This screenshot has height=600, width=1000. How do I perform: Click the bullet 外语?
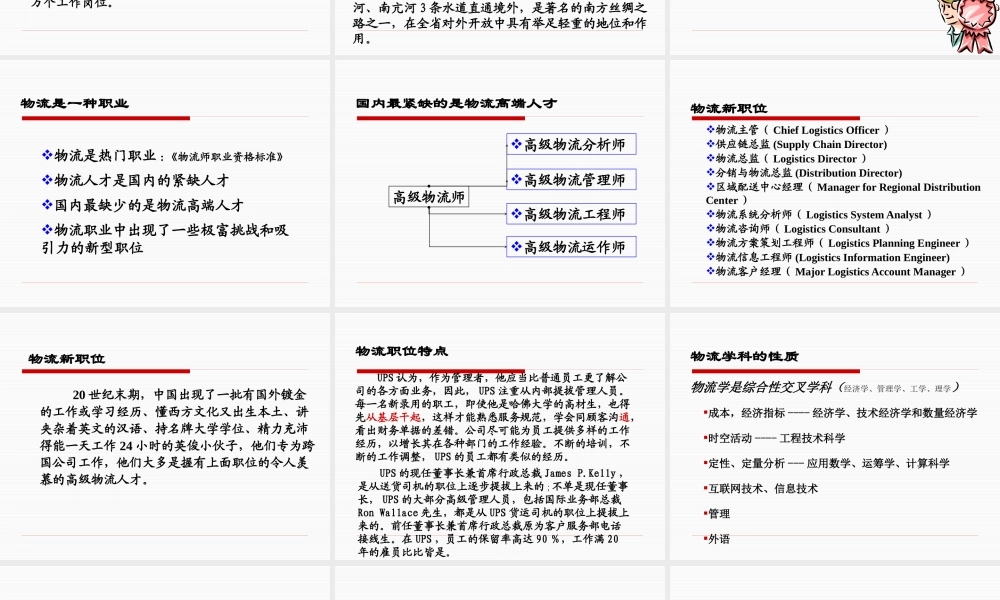click(x=717, y=539)
